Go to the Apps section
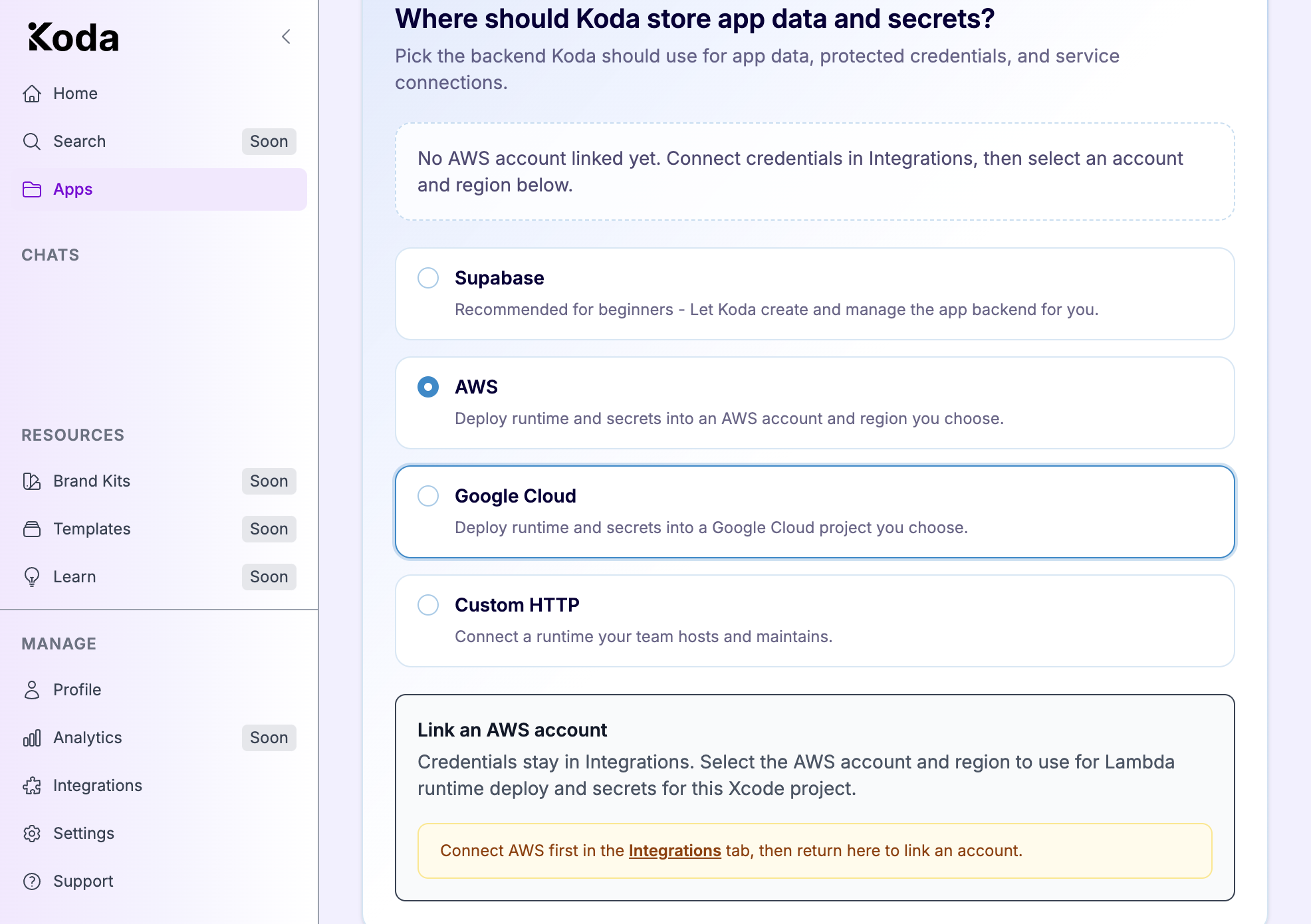This screenshot has width=1311, height=924. pyautogui.click(x=159, y=189)
